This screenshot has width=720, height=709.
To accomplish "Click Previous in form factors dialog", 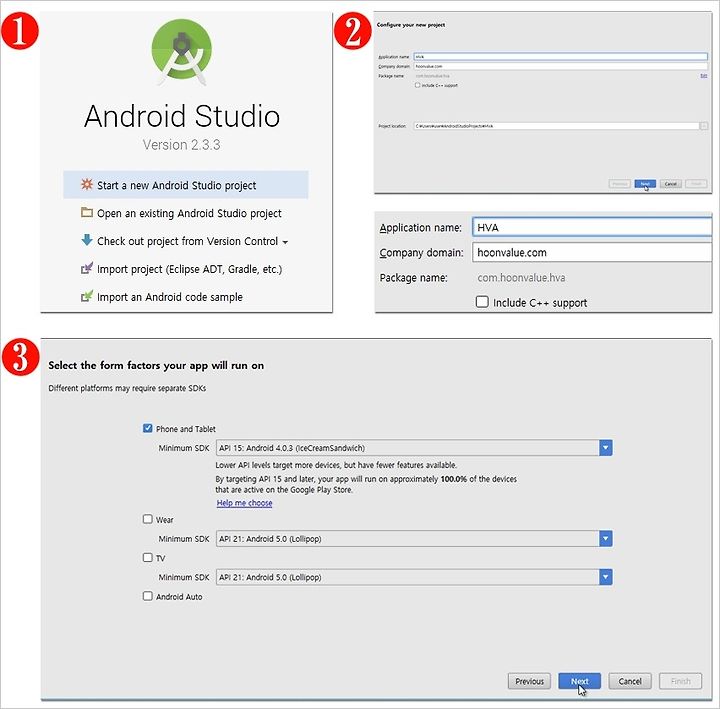I will [529, 681].
